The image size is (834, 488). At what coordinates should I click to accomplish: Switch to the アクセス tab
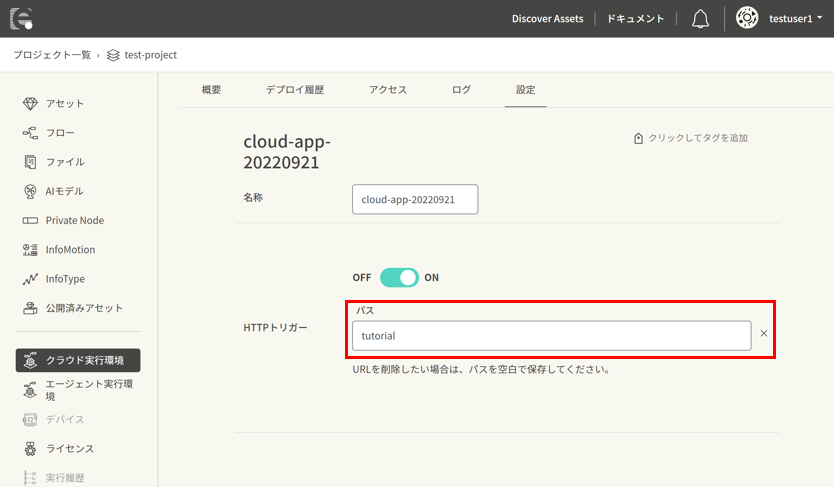click(x=388, y=90)
